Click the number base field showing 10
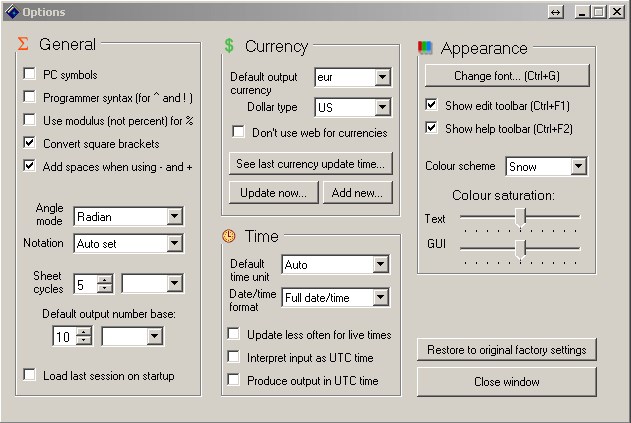Viewport: 631px width, 423px height. click(x=65, y=336)
